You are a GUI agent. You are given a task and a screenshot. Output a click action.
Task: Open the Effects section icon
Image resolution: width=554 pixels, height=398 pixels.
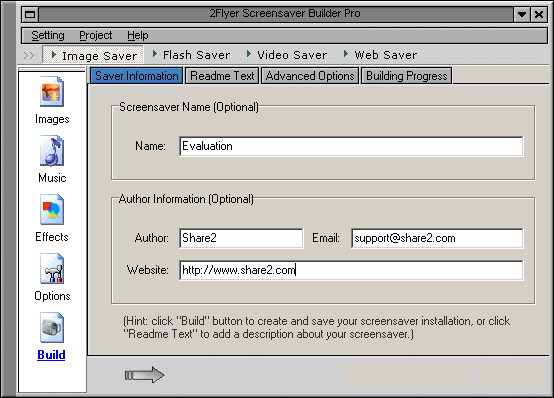(x=52, y=209)
